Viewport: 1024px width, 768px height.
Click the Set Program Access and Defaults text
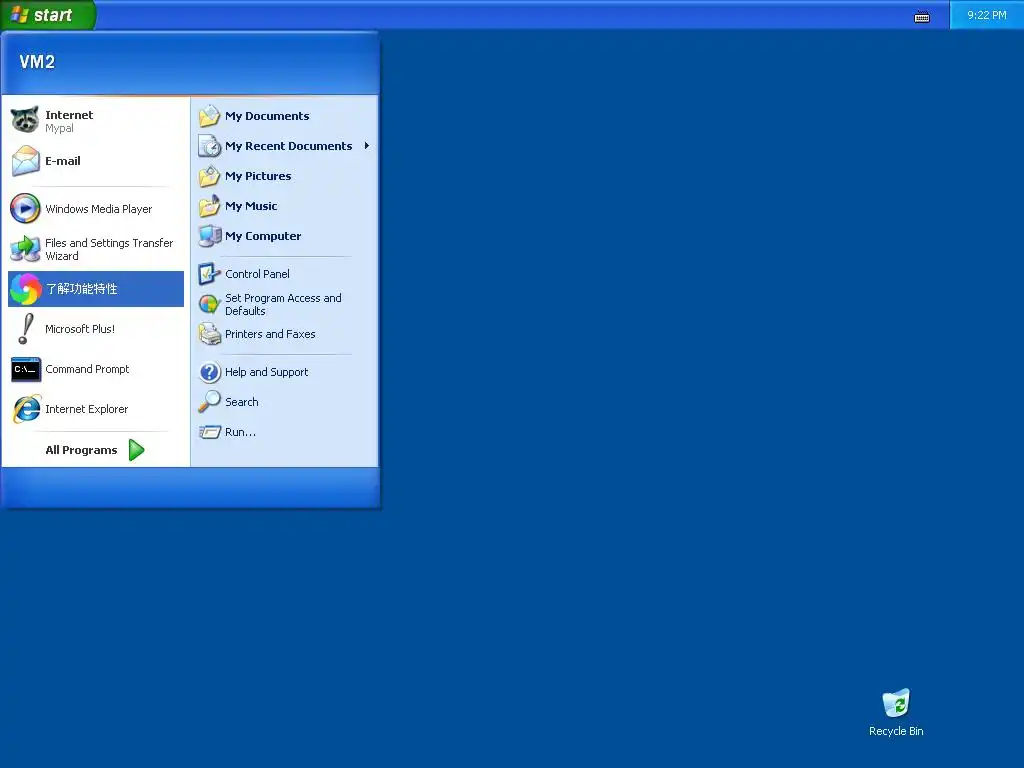coord(283,304)
